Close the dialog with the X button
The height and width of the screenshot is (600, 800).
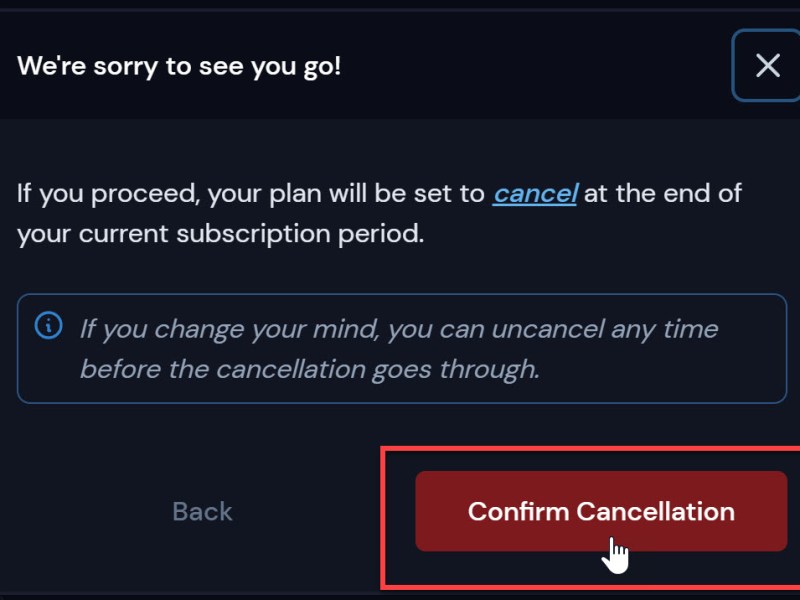click(x=767, y=66)
